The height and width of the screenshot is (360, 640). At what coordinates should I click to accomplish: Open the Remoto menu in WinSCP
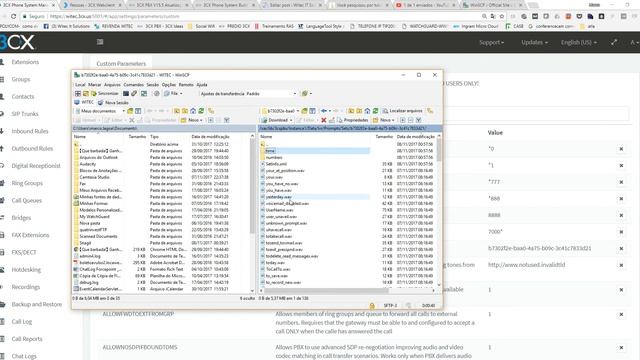(x=186, y=84)
